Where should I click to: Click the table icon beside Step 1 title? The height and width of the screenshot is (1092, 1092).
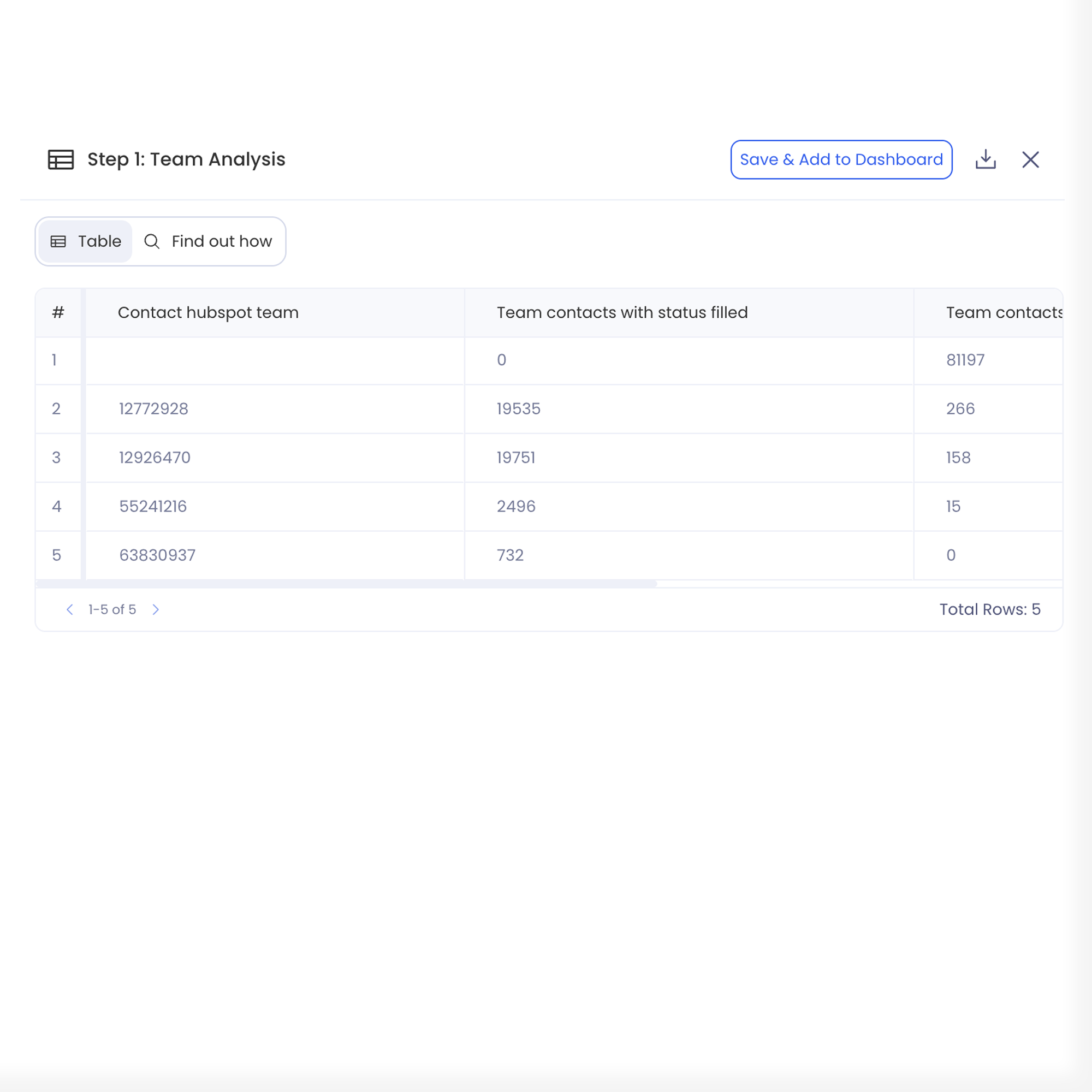pyautogui.click(x=61, y=159)
